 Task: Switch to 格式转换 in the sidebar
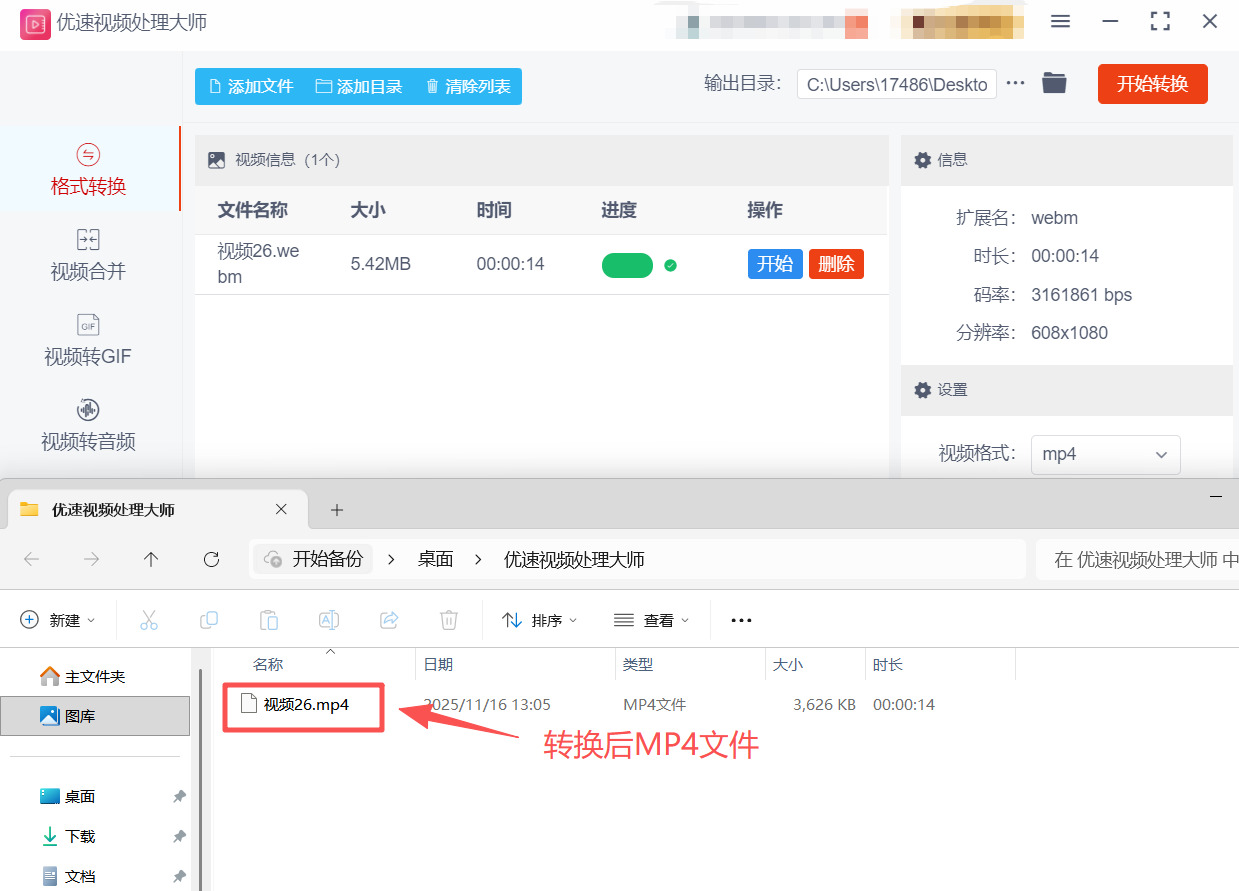click(x=88, y=170)
